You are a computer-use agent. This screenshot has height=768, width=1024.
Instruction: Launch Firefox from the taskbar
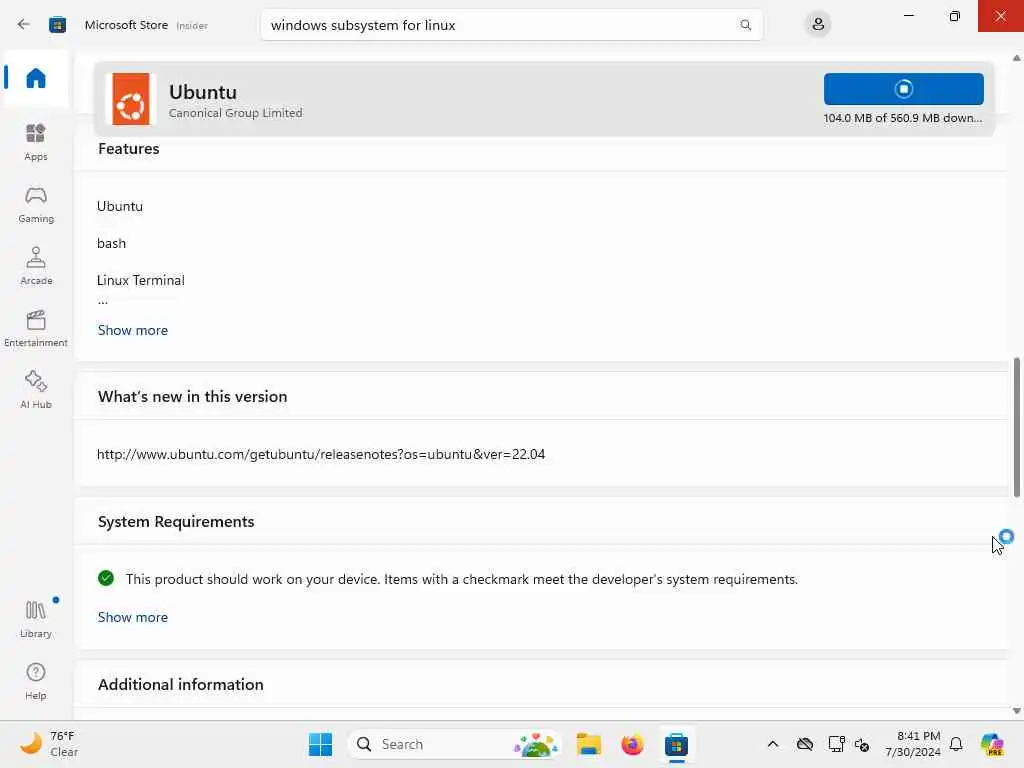(x=632, y=744)
